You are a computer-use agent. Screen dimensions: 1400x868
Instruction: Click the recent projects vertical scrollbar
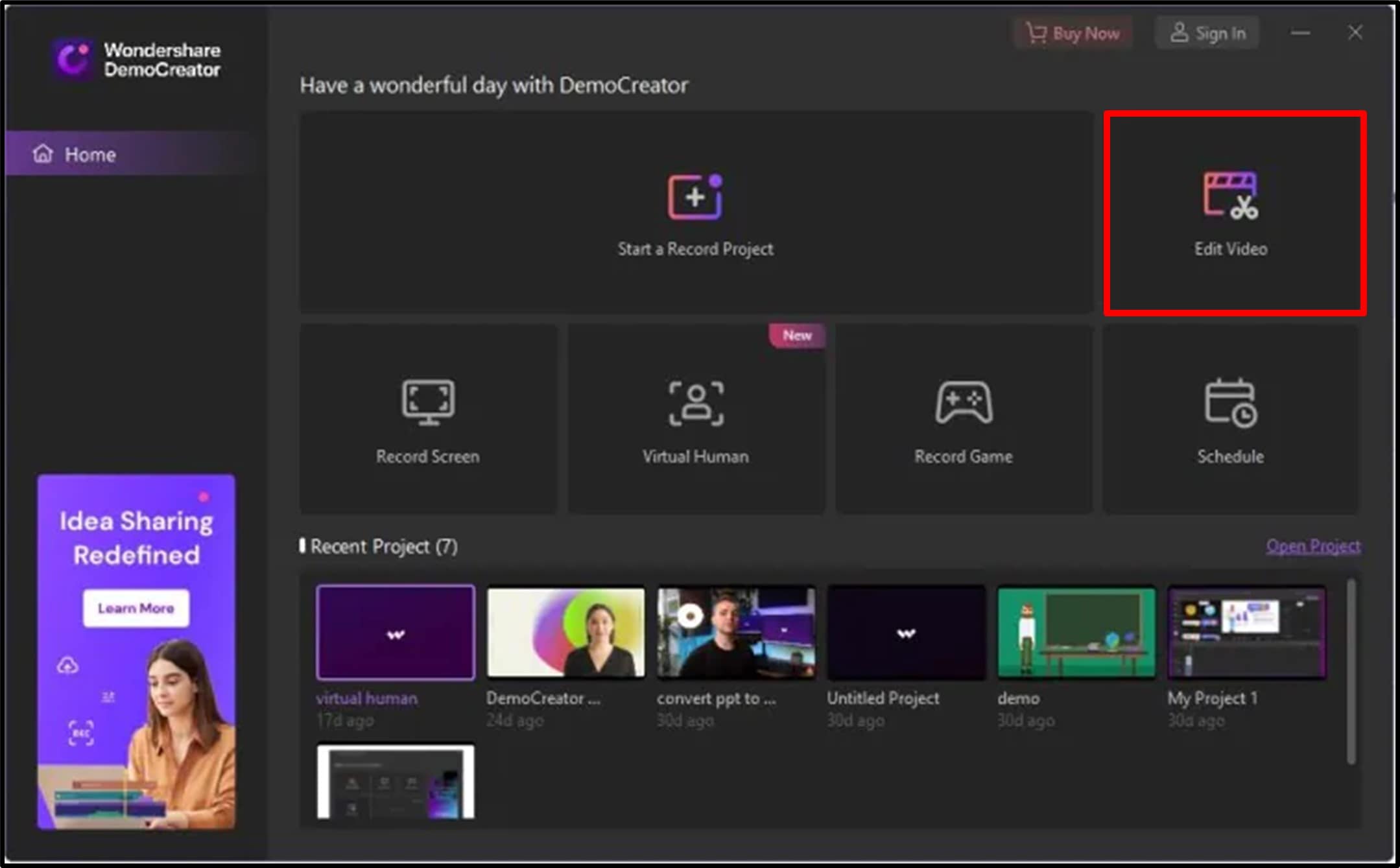(1351, 671)
